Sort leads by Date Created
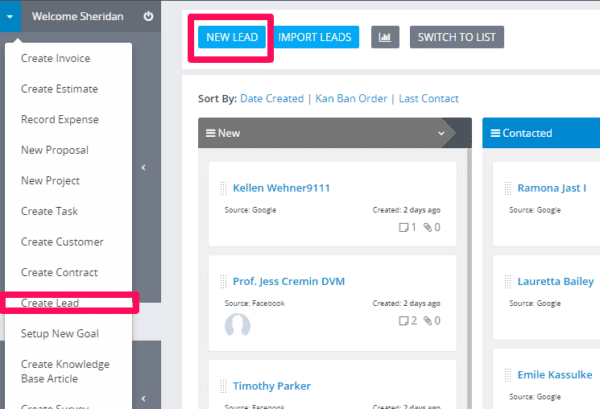 [x=272, y=98]
